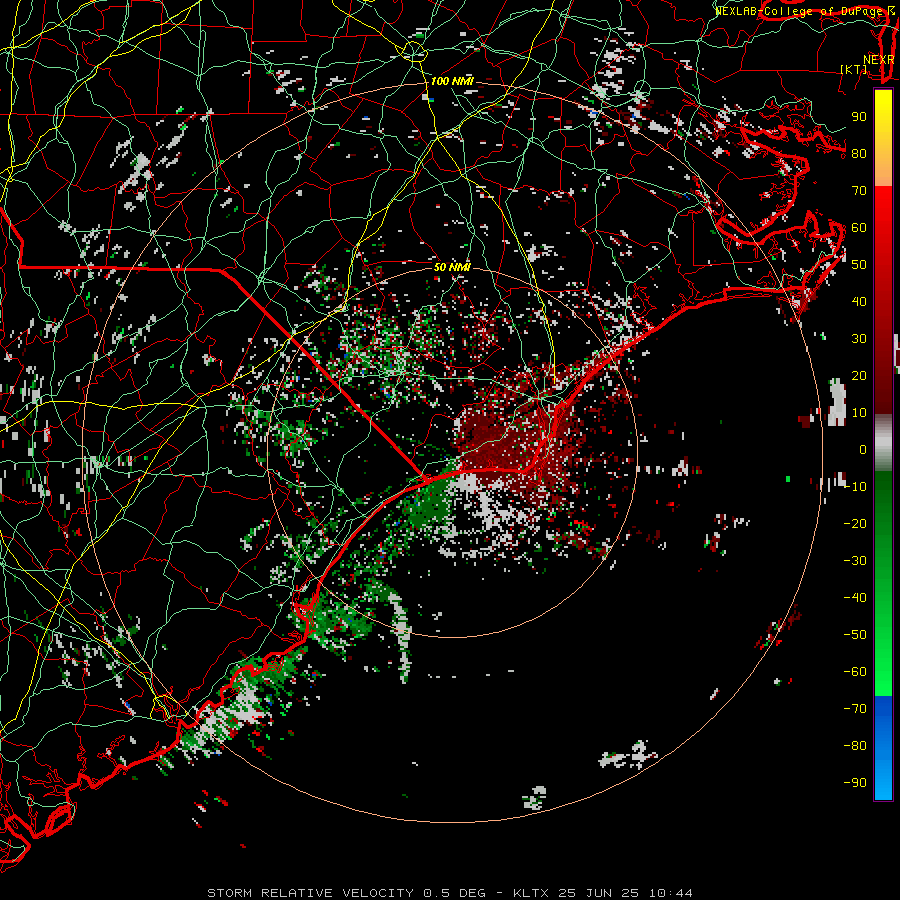Pick the gray zero-velocity segment of color bar
Viewport: 900px width, 900px height.
coord(883,442)
